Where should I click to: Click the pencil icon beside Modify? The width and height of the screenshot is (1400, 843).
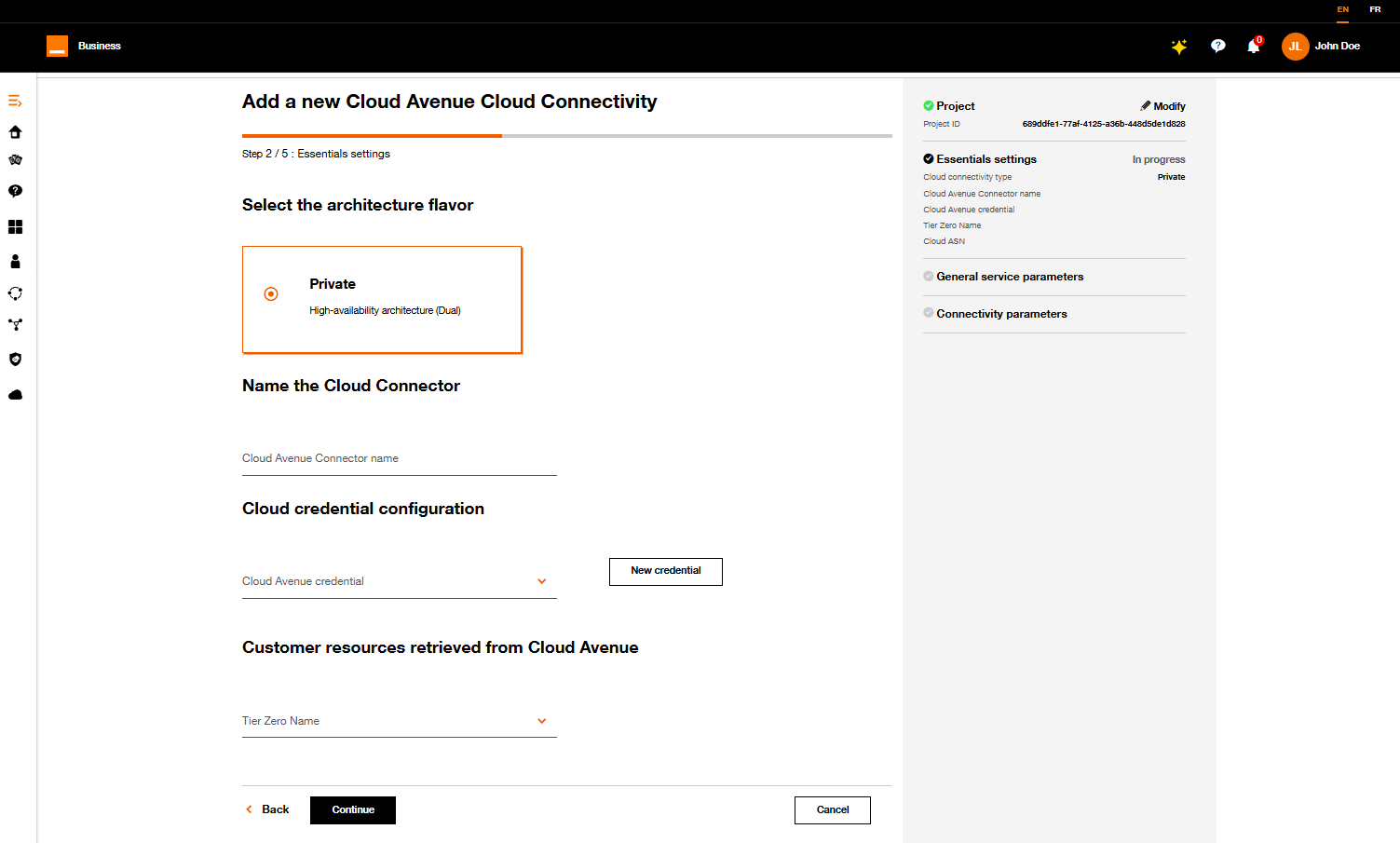(1146, 106)
